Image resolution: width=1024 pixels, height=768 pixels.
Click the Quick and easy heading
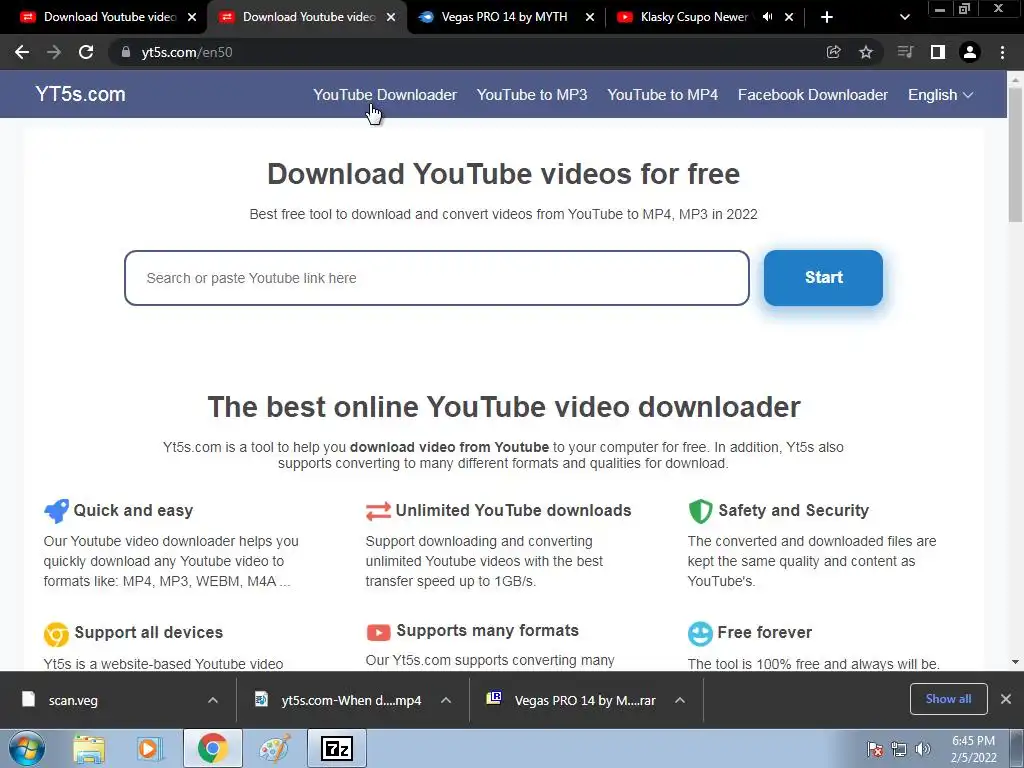133,510
